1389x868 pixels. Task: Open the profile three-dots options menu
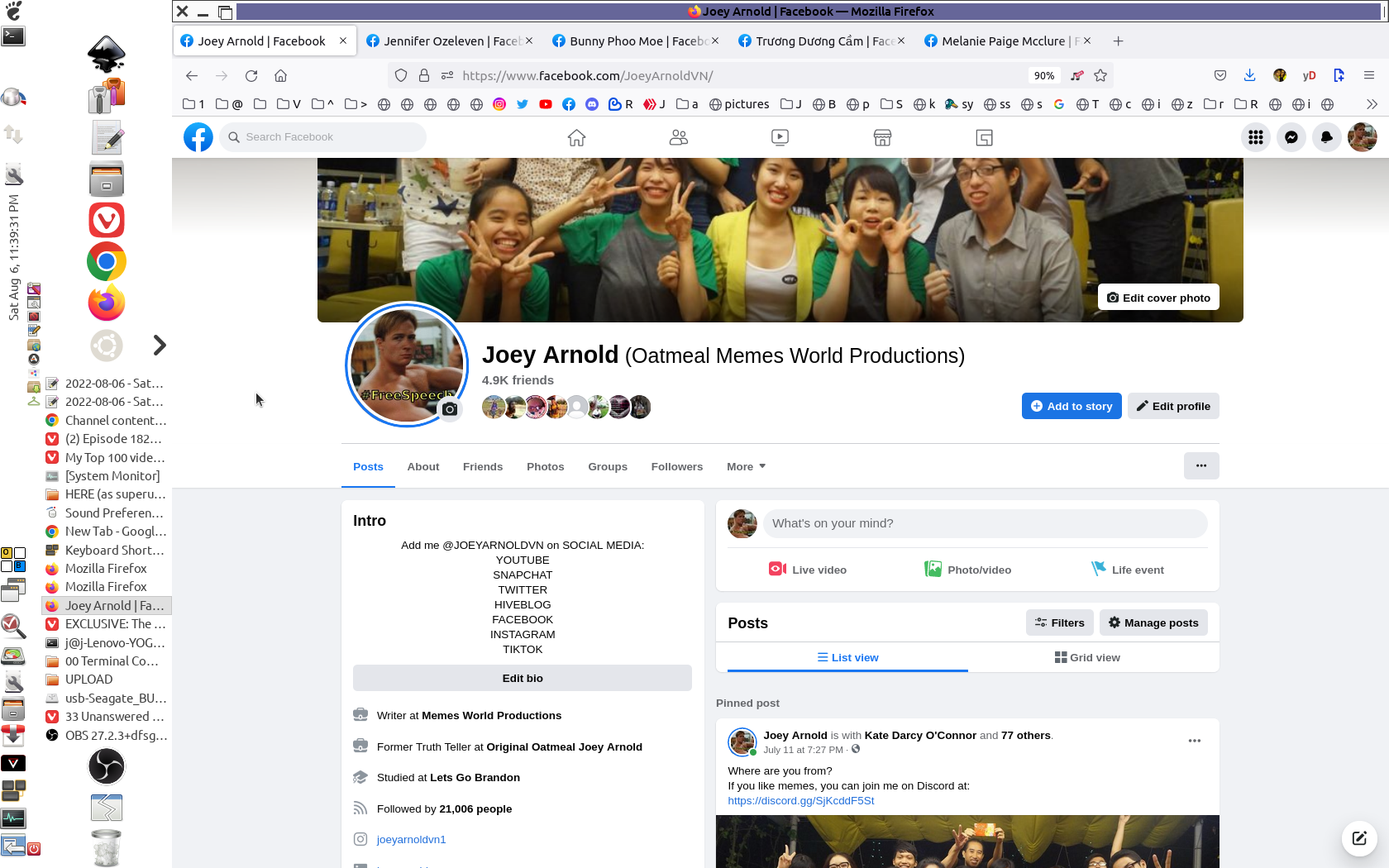[1201, 466]
